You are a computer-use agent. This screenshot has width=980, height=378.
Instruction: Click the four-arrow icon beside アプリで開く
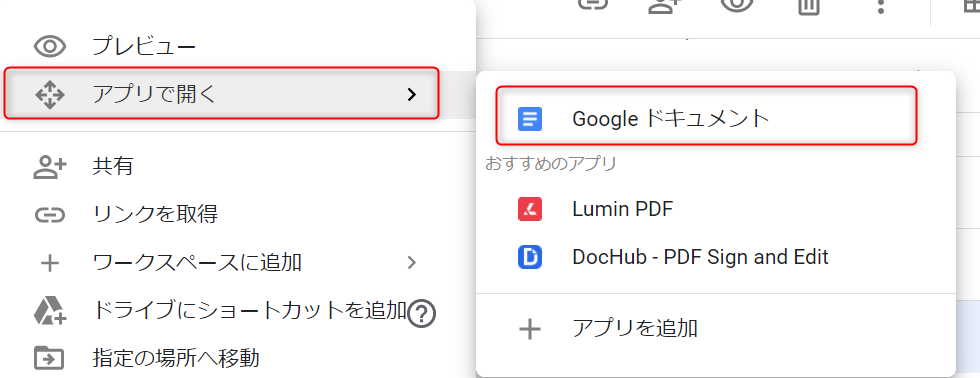pos(50,95)
